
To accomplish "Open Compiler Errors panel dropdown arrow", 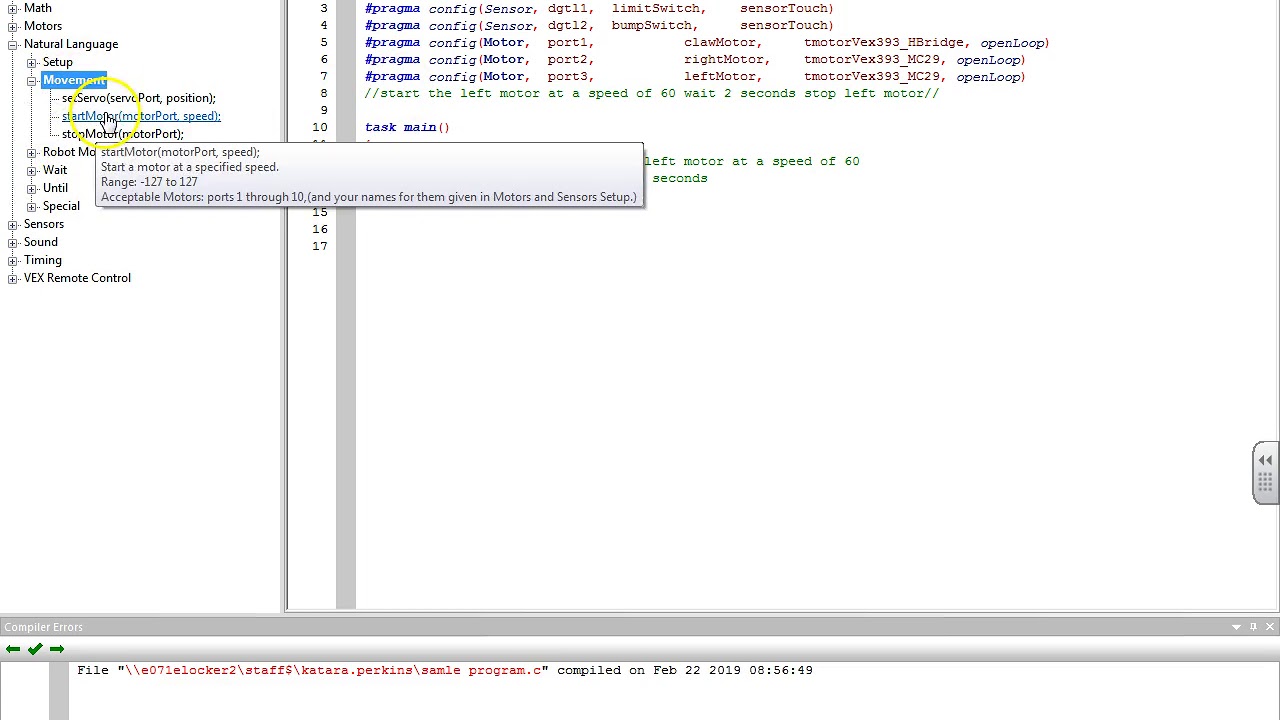I will [1236, 627].
